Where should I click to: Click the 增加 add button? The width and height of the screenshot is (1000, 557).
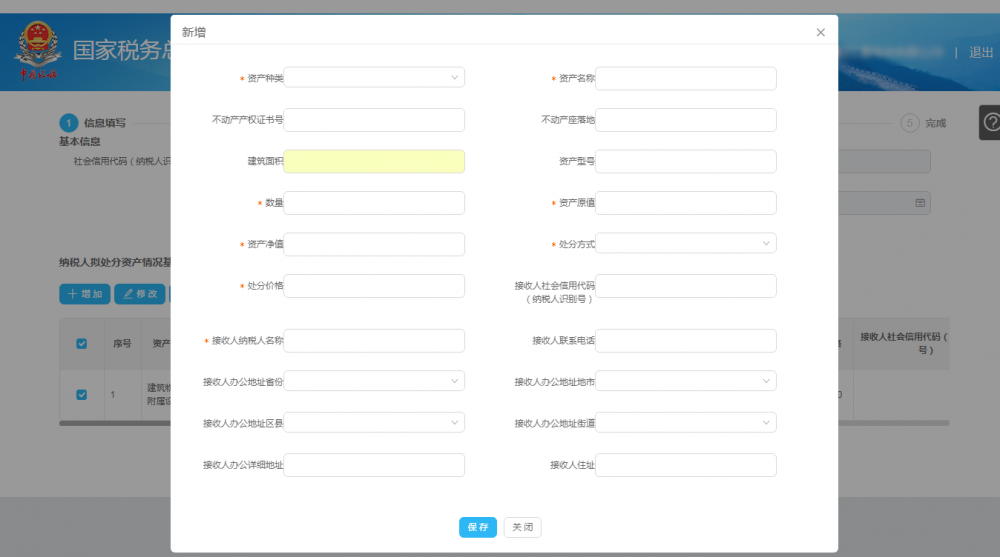84,294
